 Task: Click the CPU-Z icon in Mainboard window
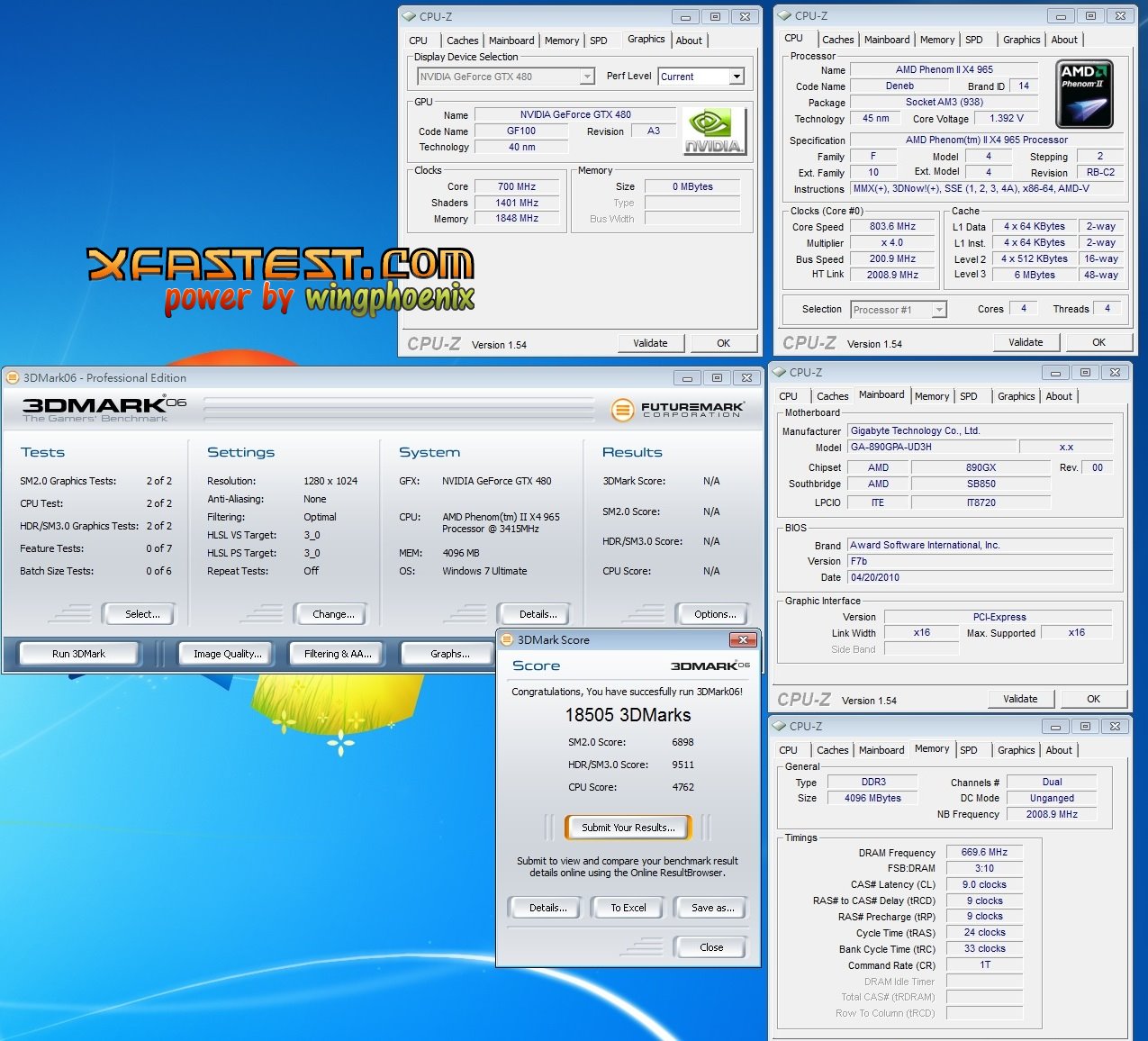pos(780,372)
